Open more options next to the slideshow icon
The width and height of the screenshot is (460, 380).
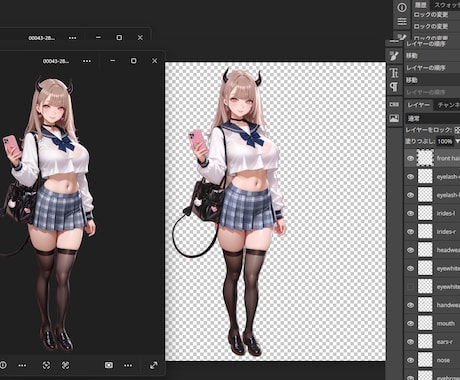pos(128,366)
